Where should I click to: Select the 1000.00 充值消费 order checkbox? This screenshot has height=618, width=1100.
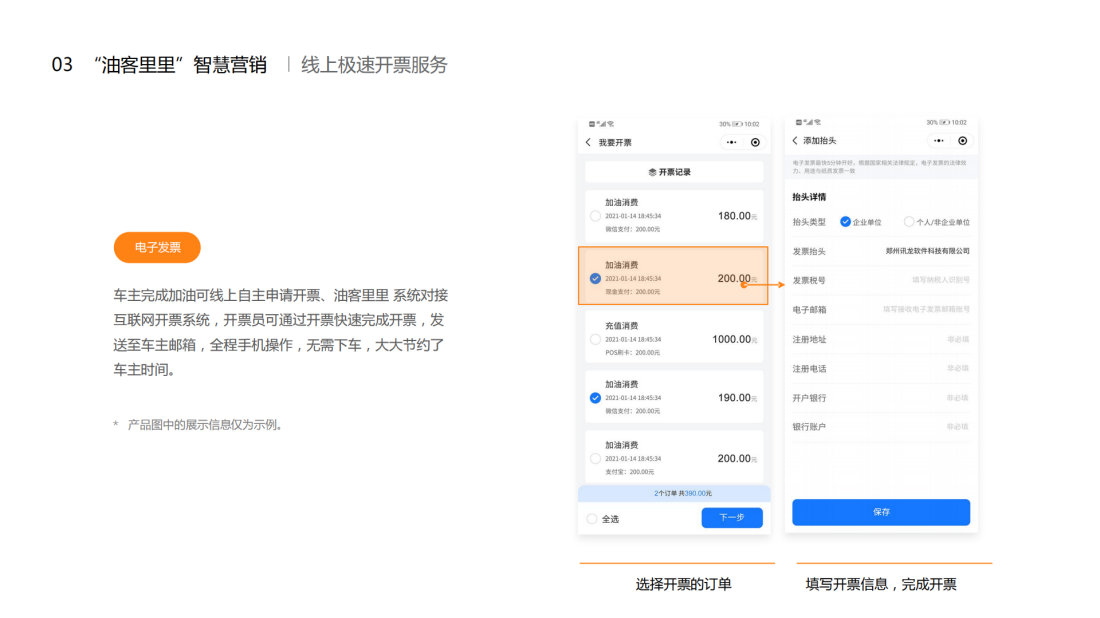595,340
